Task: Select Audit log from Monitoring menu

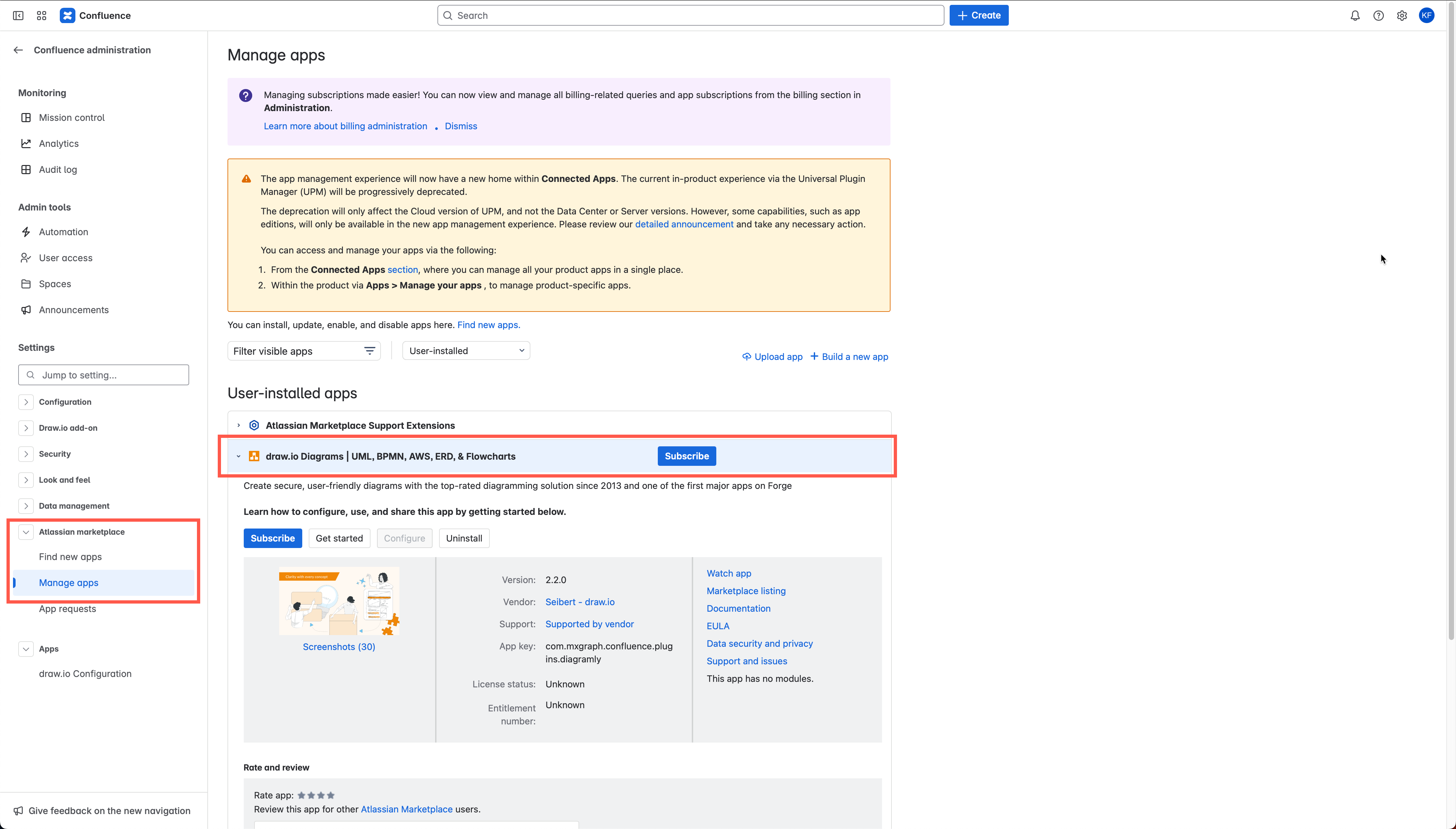Action: point(58,169)
